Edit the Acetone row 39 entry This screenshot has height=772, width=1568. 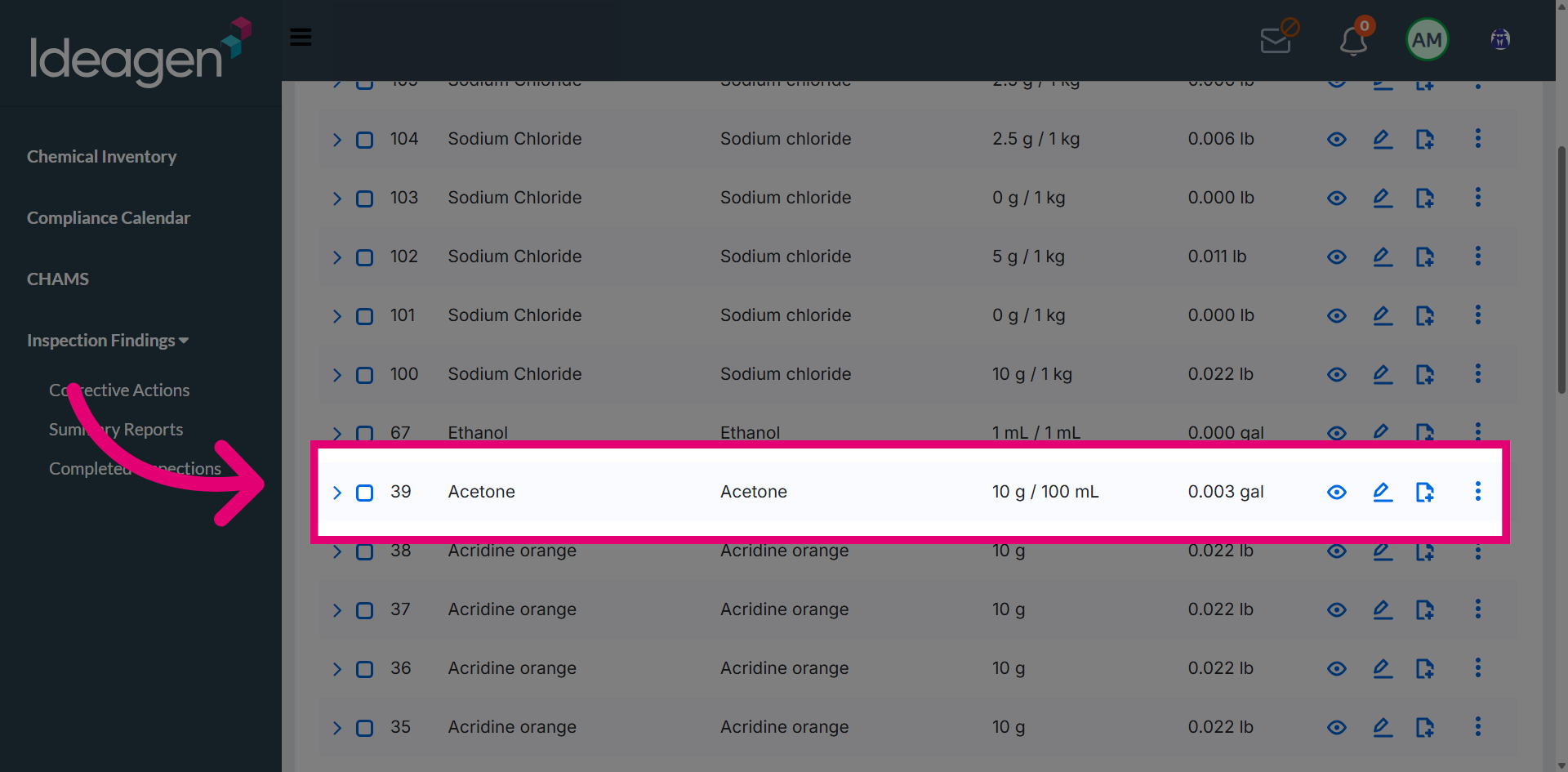pyautogui.click(x=1383, y=492)
